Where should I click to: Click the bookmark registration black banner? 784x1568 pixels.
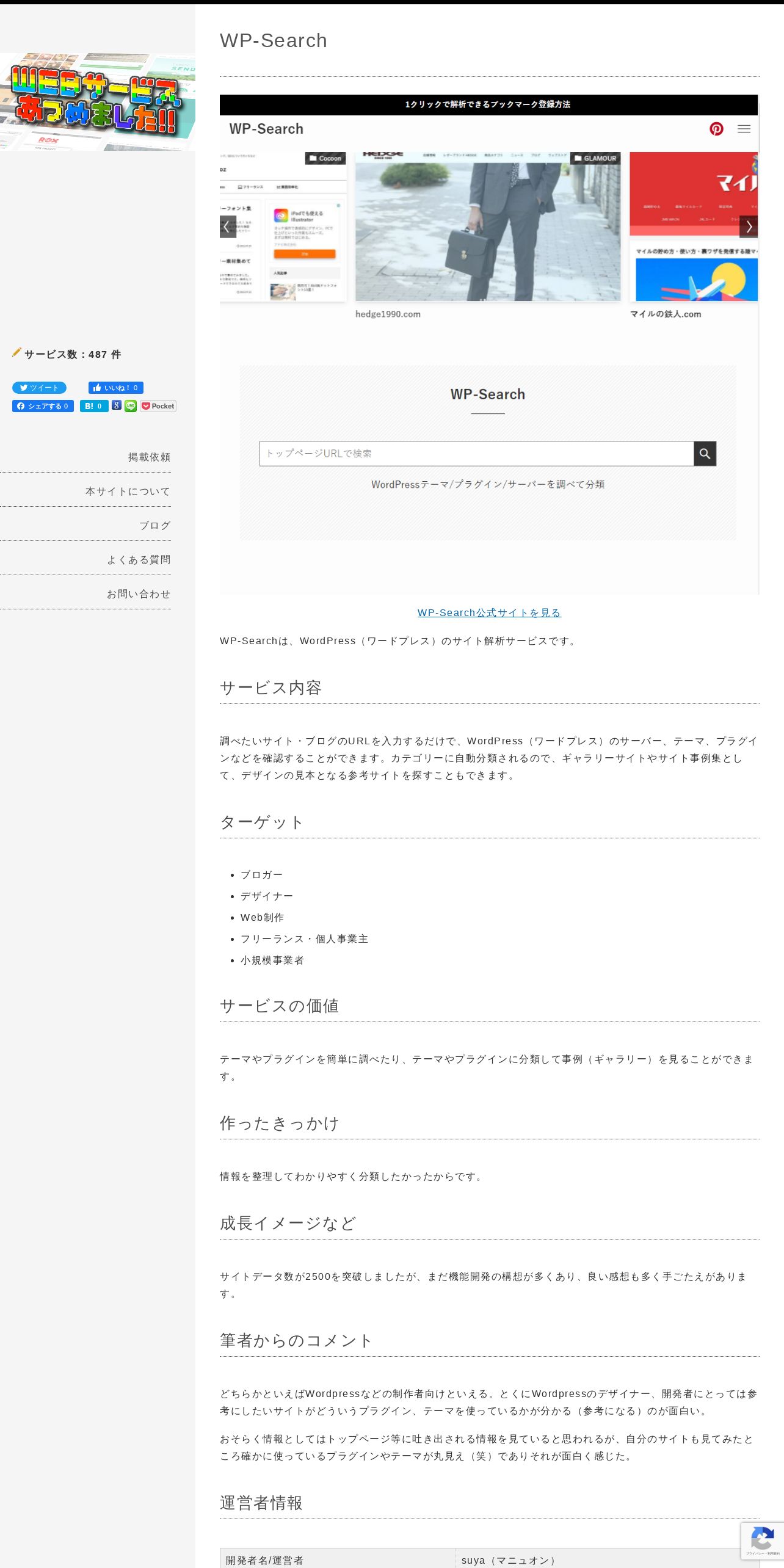488,104
